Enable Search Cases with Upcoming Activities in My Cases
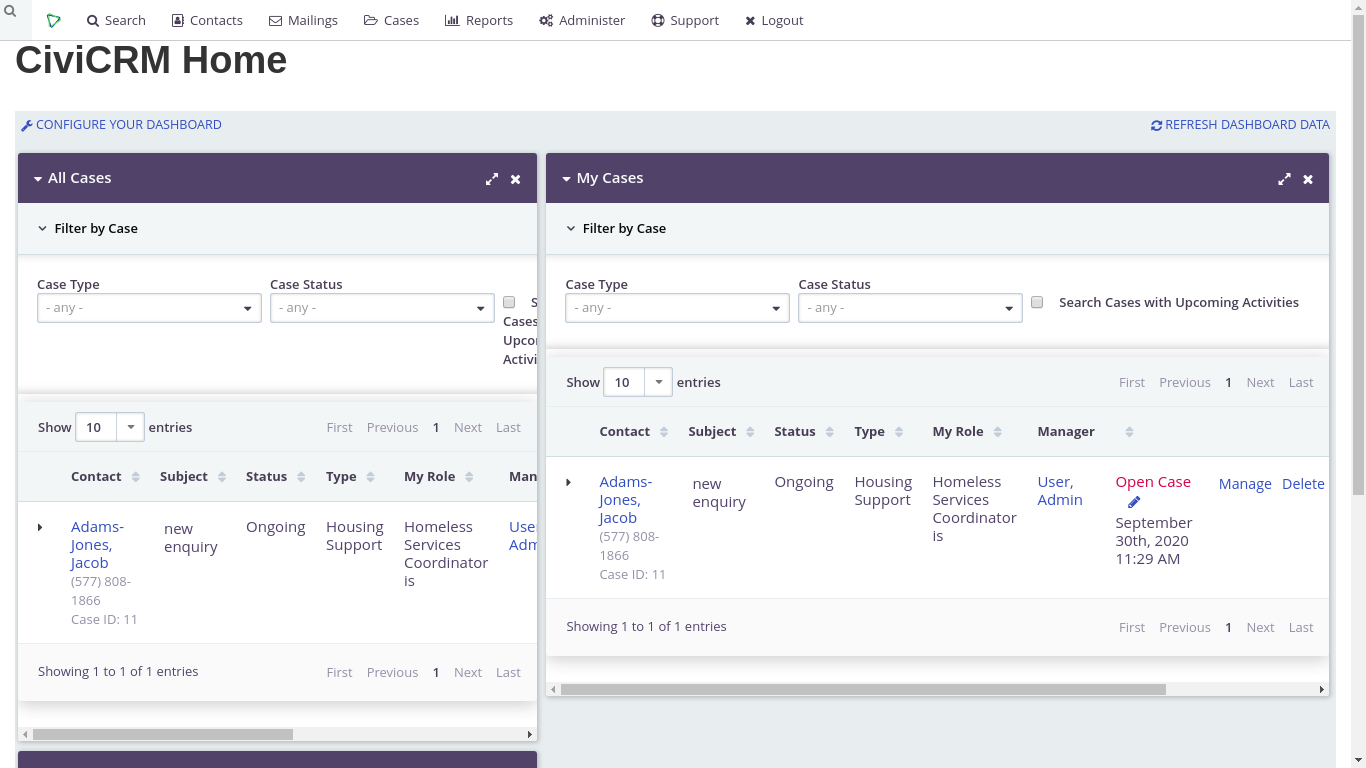This screenshot has height=768, width=1366. pos(1037,302)
